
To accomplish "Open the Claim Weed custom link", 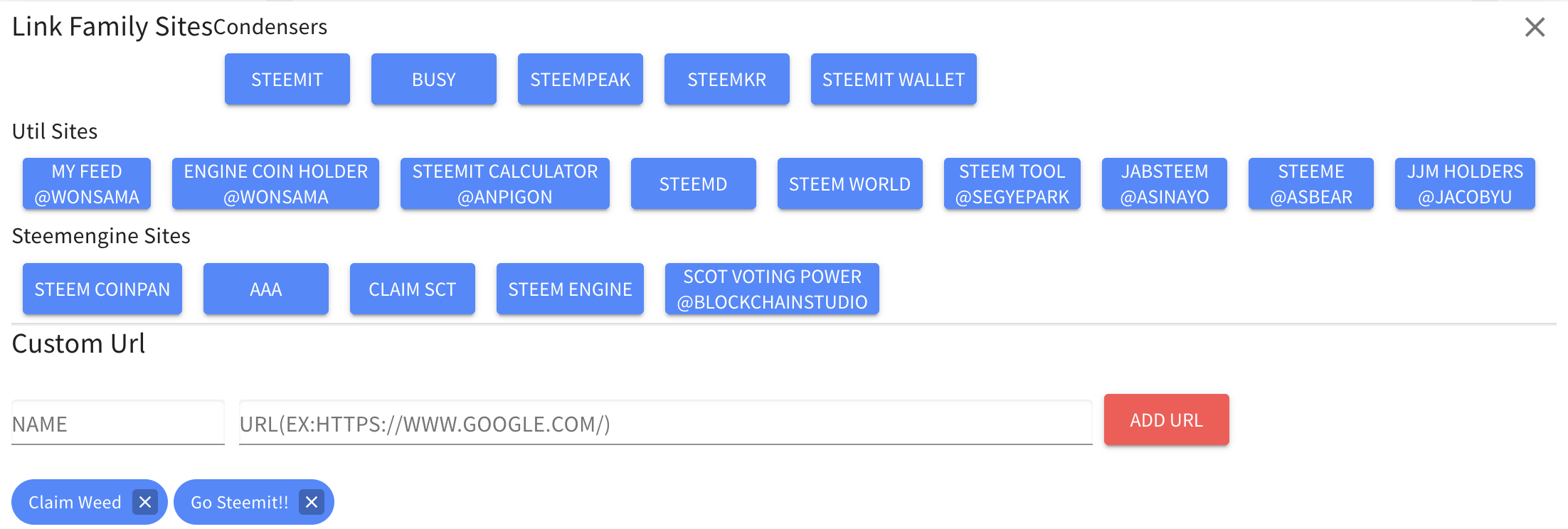I will 75,502.
